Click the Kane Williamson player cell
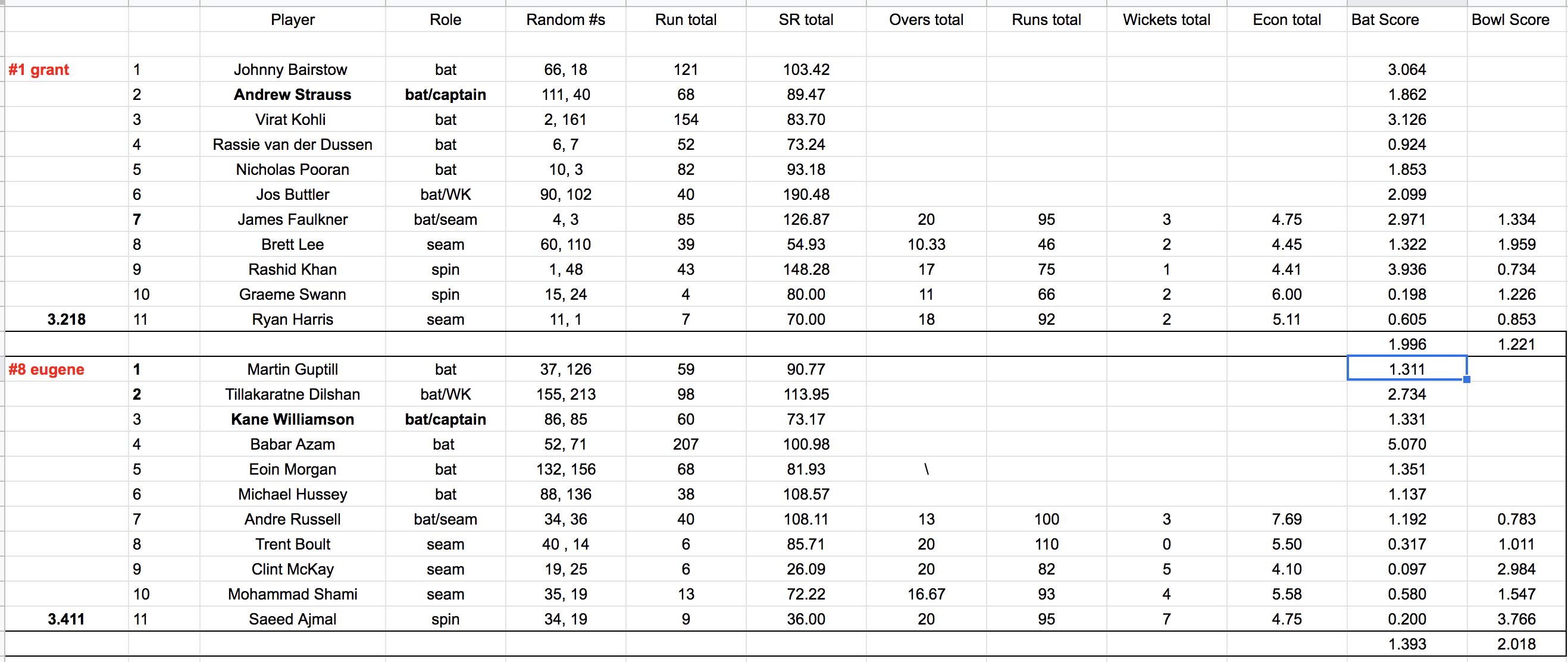The width and height of the screenshot is (1568, 662). pos(292,419)
